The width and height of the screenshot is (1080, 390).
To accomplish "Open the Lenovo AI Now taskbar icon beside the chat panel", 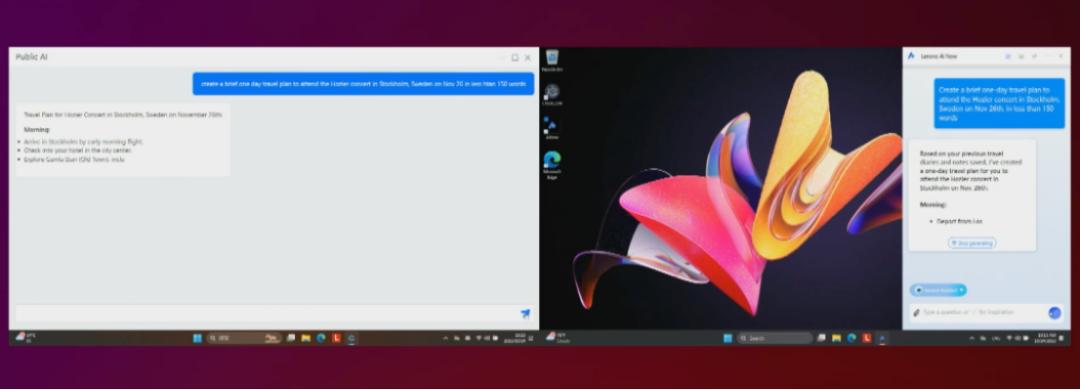I will pos(882,338).
